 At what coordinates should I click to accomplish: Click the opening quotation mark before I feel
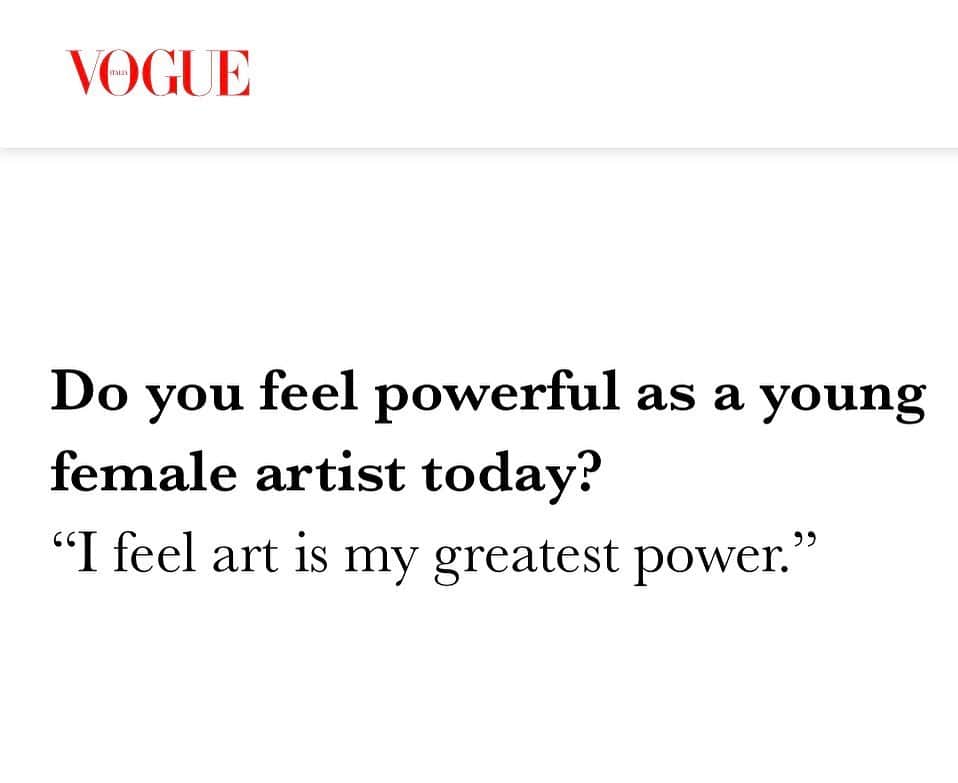coord(62,540)
